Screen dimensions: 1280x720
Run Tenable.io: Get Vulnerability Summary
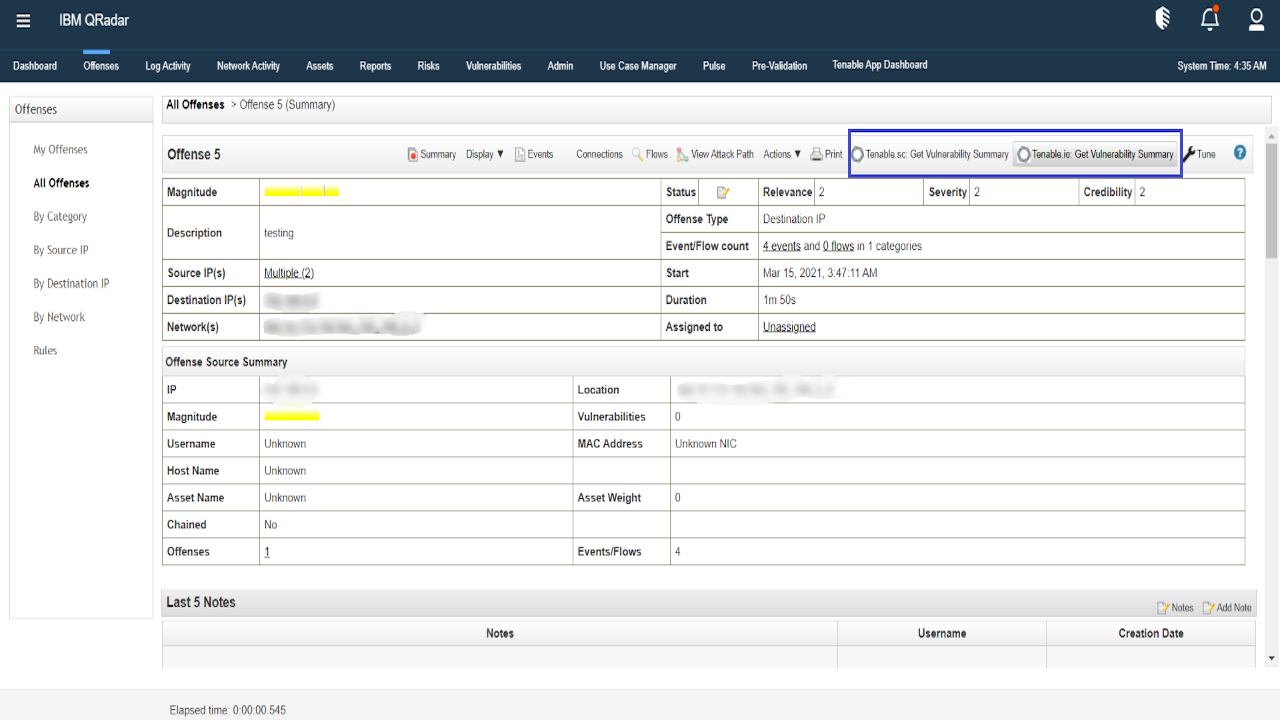click(1095, 154)
